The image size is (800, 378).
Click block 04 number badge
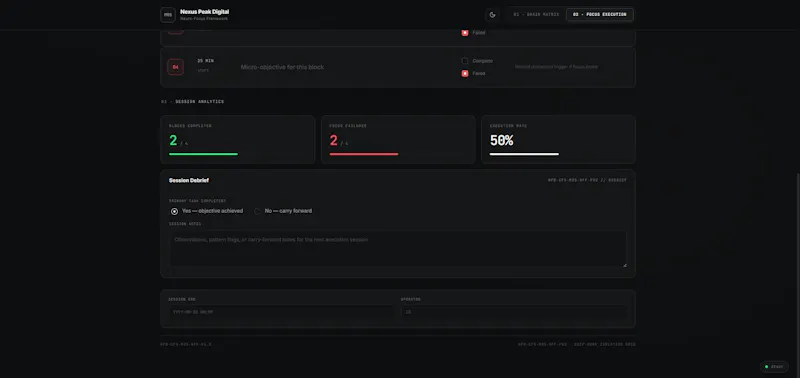click(x=176, y=67)
